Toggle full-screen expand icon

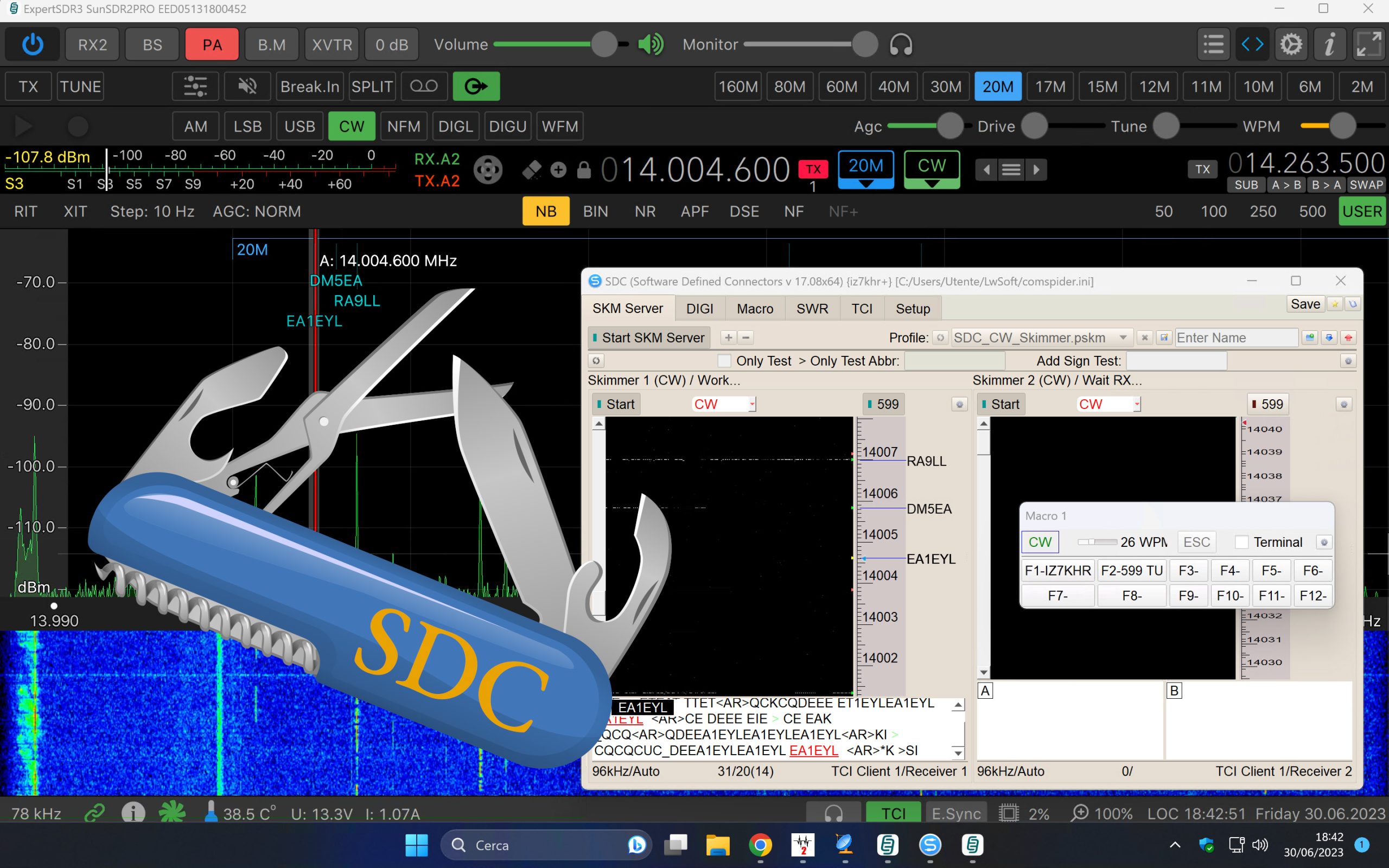pyautogui.click(x=1368, y=44)
